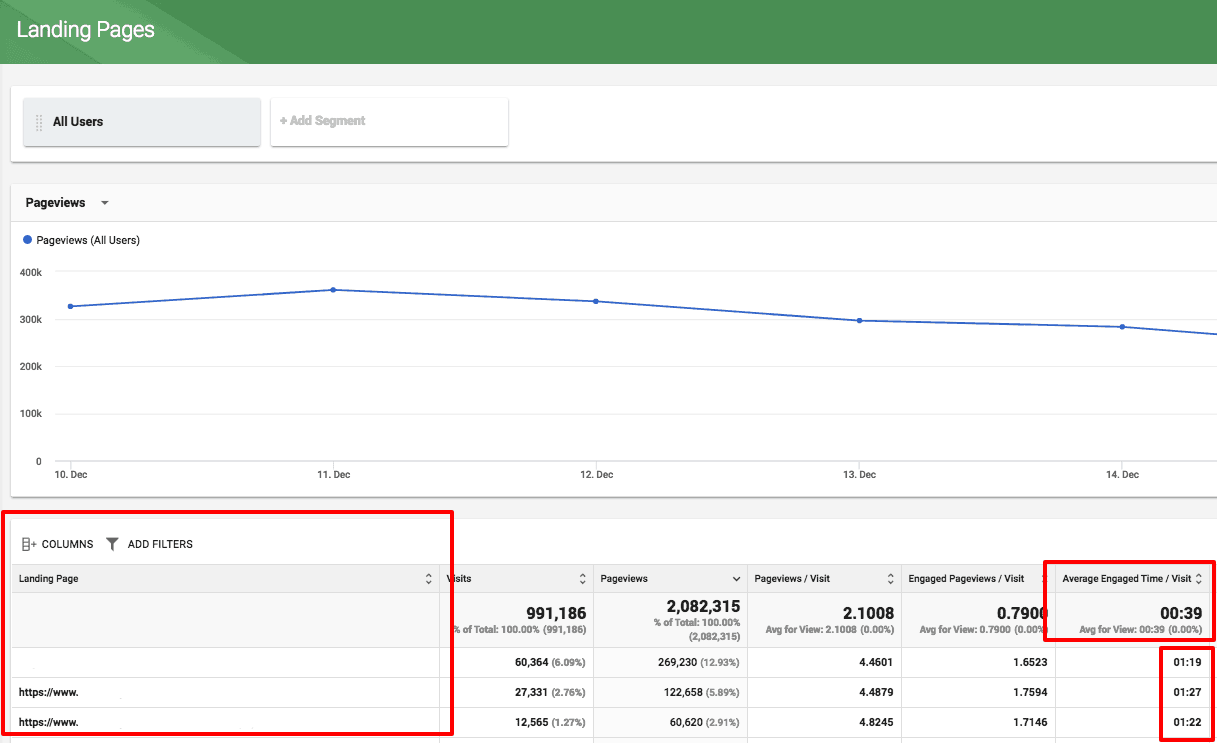Toggle Pageviews column descending sort arrow
1217x743 pixels.
pyautogui.click(x=737, y=579)
